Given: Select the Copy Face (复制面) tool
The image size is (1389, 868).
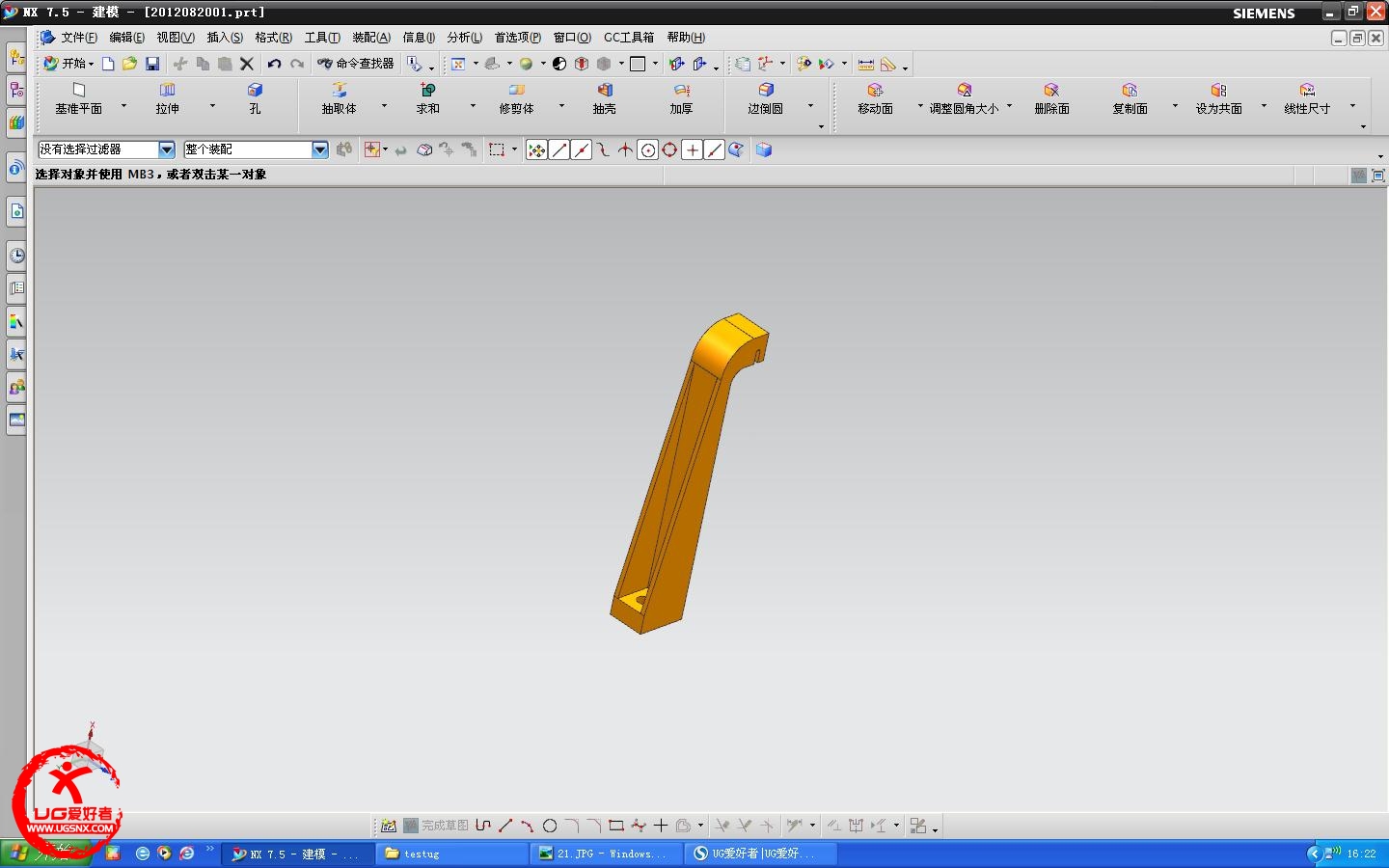Looking at the screenshot, I should pos(1130,98).
